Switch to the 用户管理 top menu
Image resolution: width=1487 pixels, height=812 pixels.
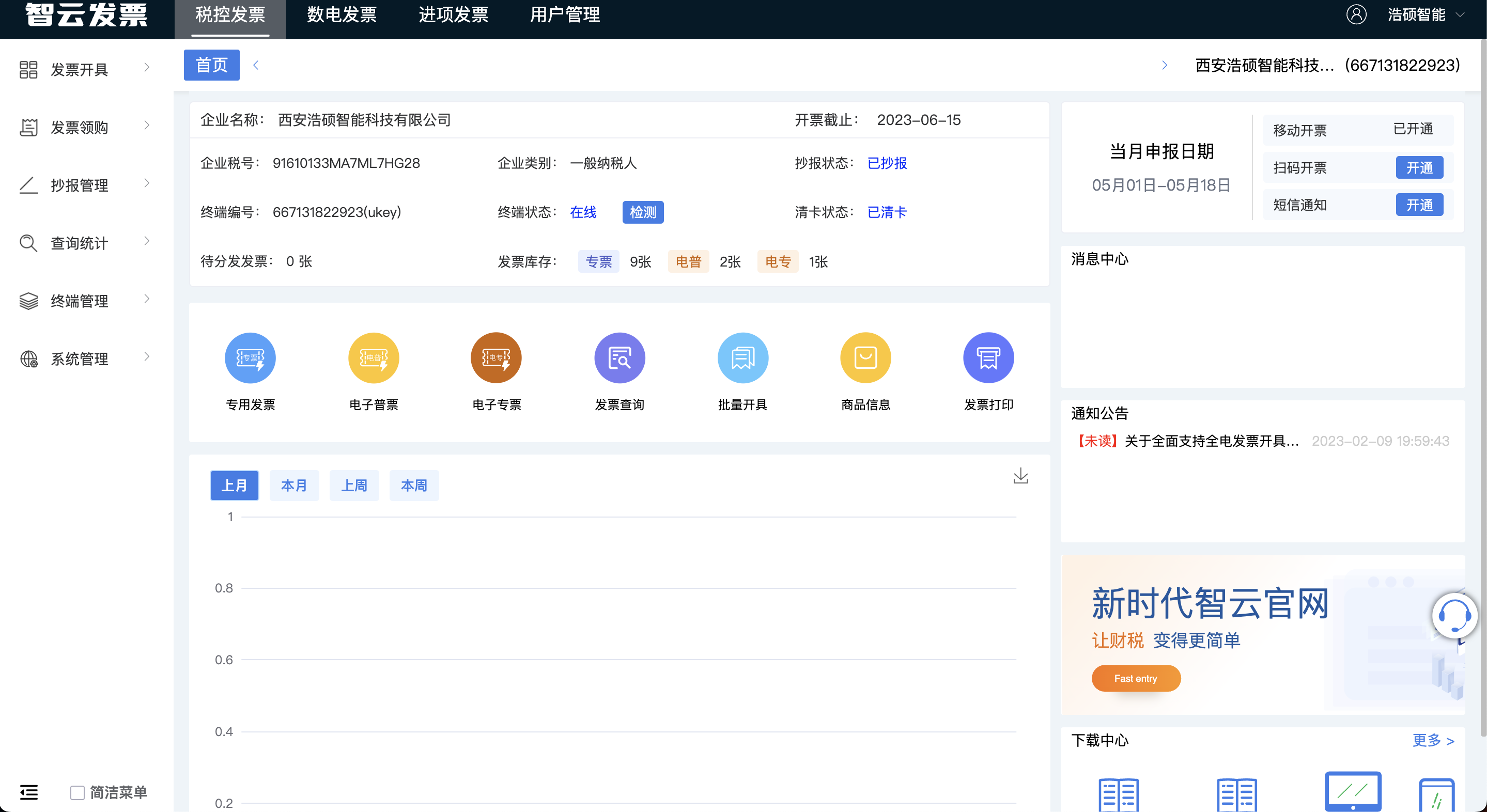coord(565,15)
